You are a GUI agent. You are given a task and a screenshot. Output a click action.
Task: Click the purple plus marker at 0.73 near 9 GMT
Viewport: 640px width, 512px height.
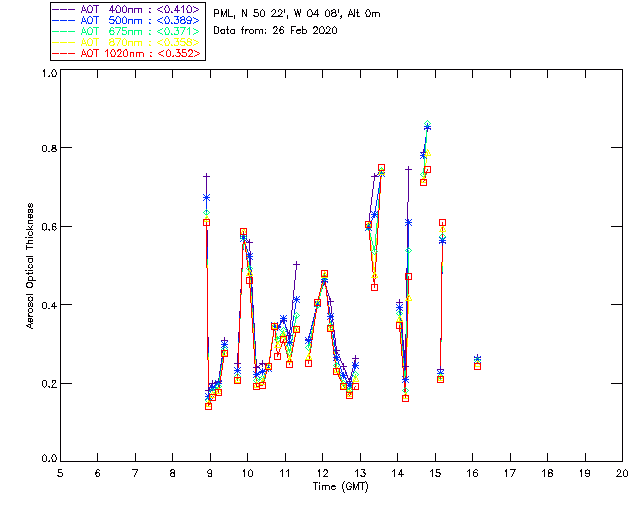point(207,176)
